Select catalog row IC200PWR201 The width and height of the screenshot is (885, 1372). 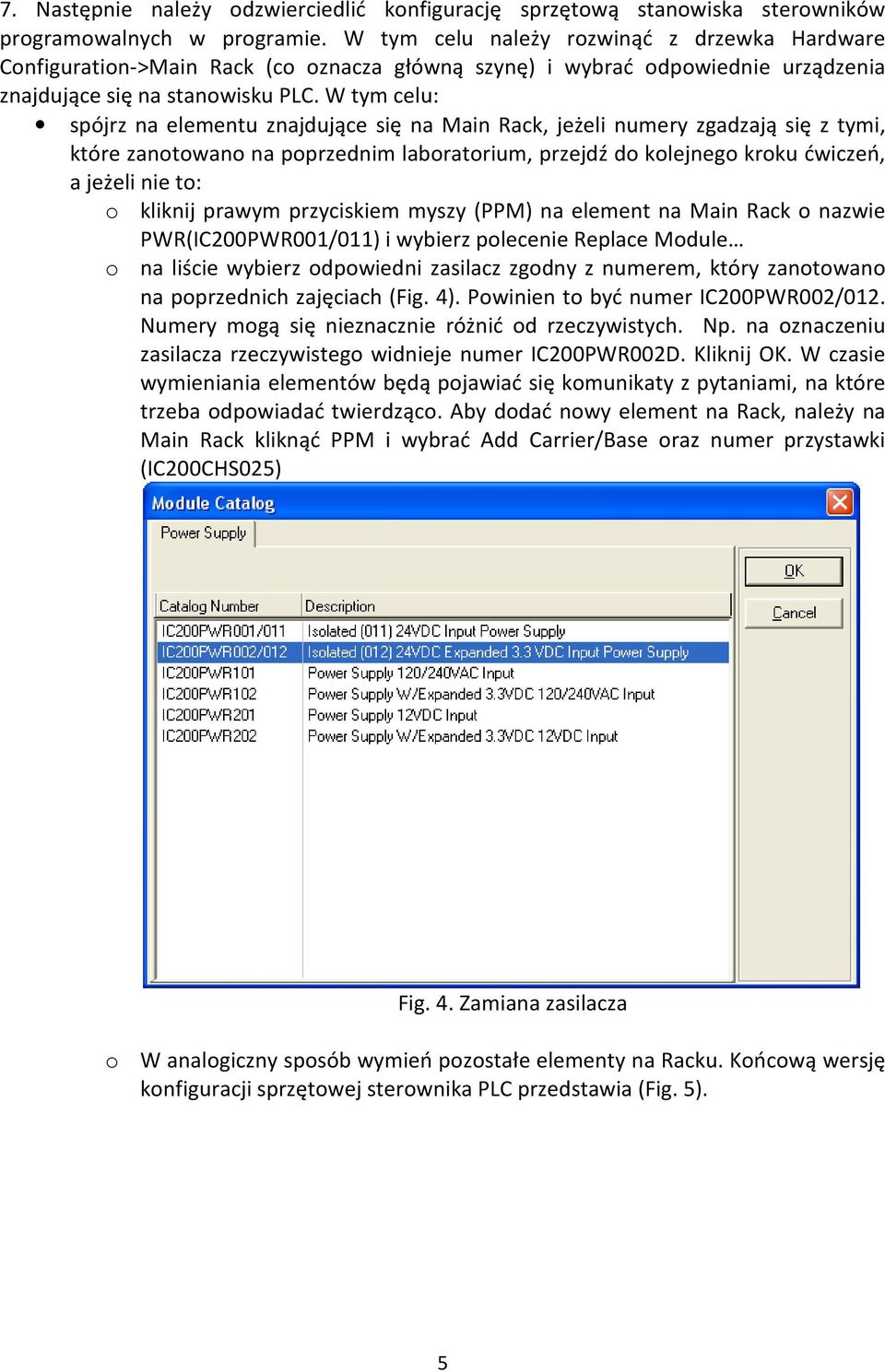coord(442,715)
